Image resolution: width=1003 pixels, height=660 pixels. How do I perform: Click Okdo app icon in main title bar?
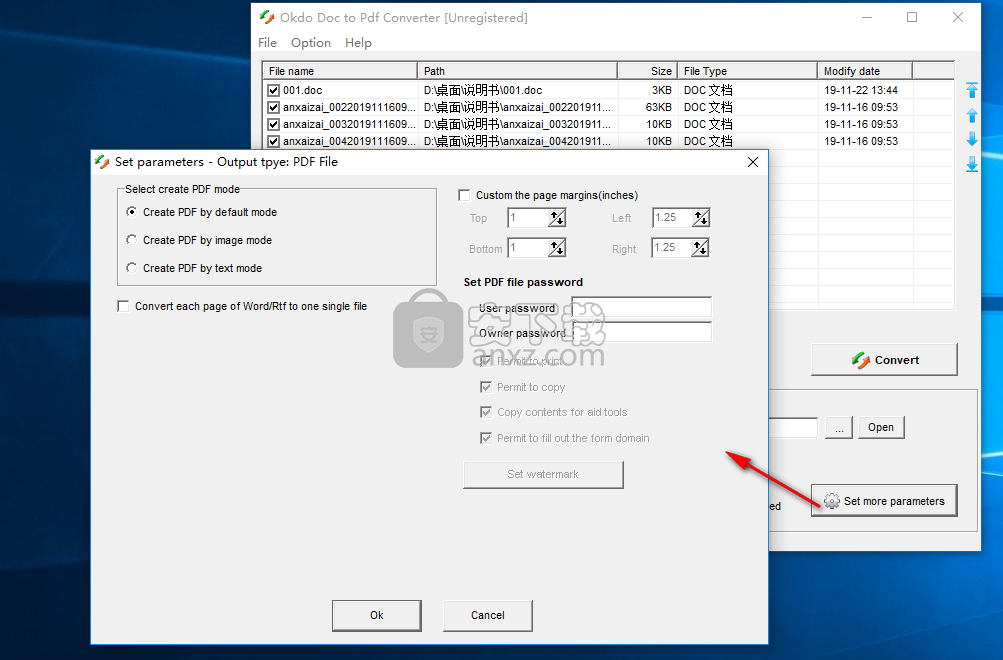pyautogui.click(x=267, y=18)
